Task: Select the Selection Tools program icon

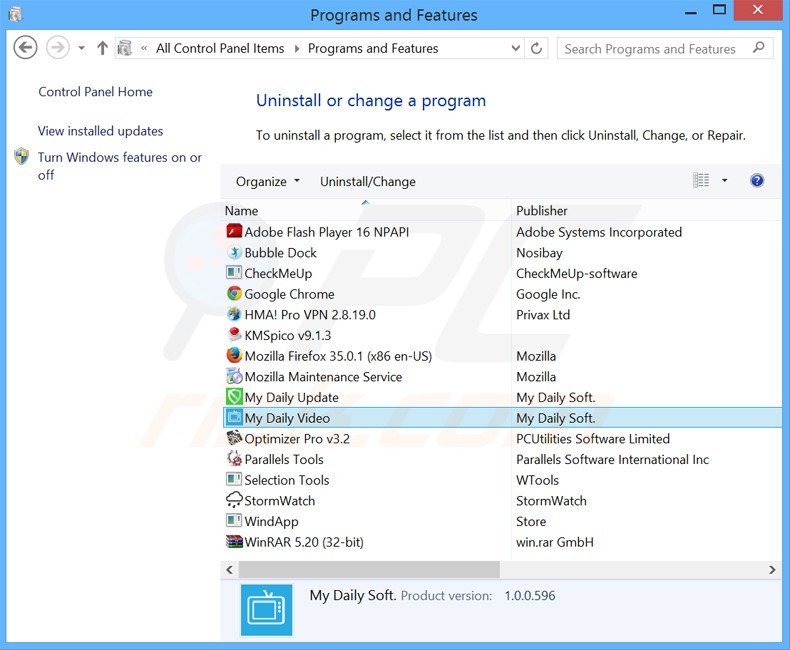Action: (234, 480)
